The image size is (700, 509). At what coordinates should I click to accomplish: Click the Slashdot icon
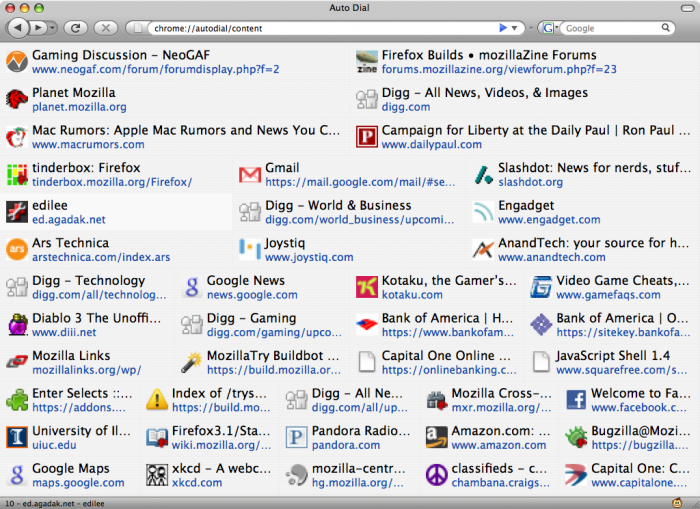pos(483,175)
